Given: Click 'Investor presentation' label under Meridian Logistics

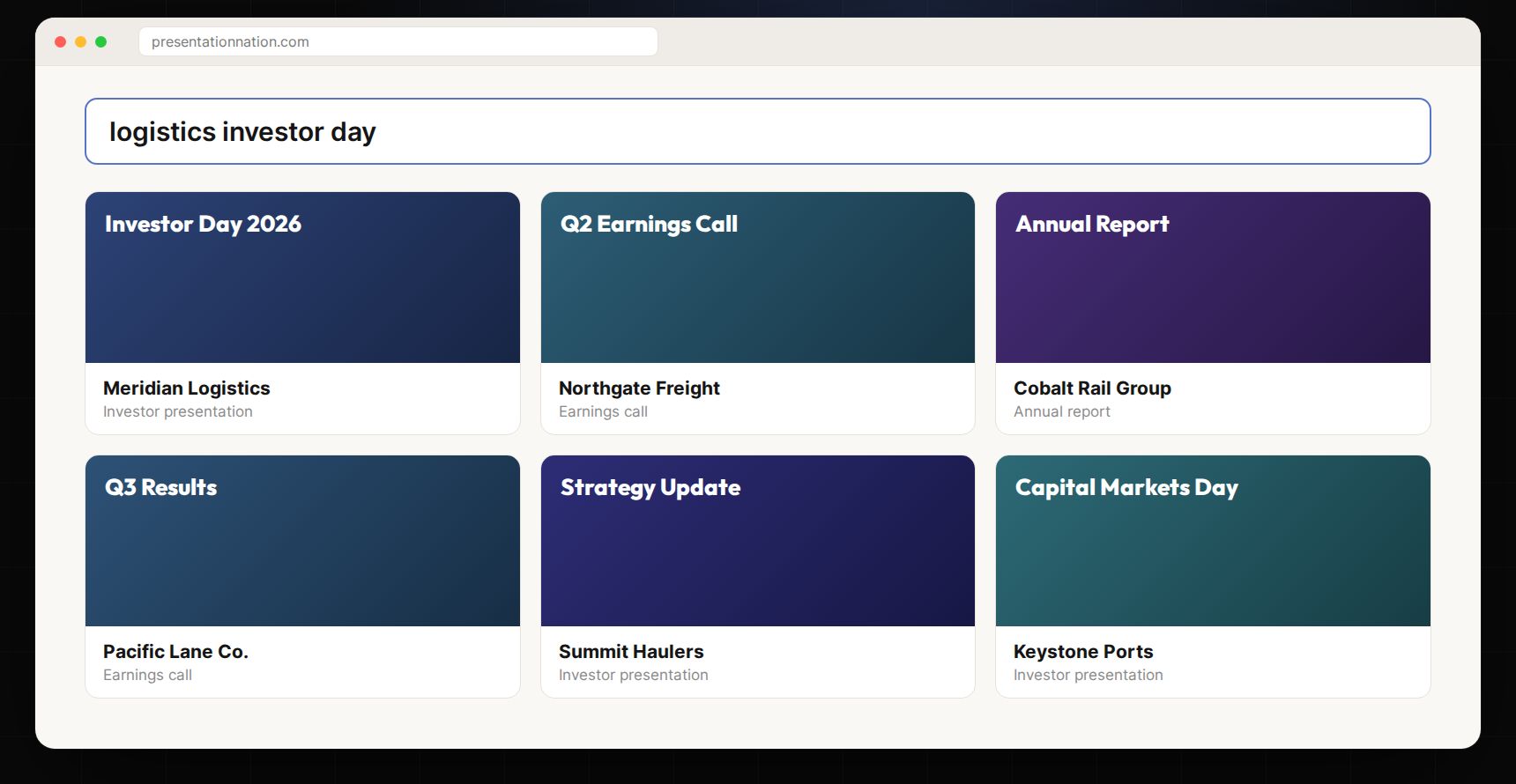Looking at the screenshot, I should click(x=178, y=411).
